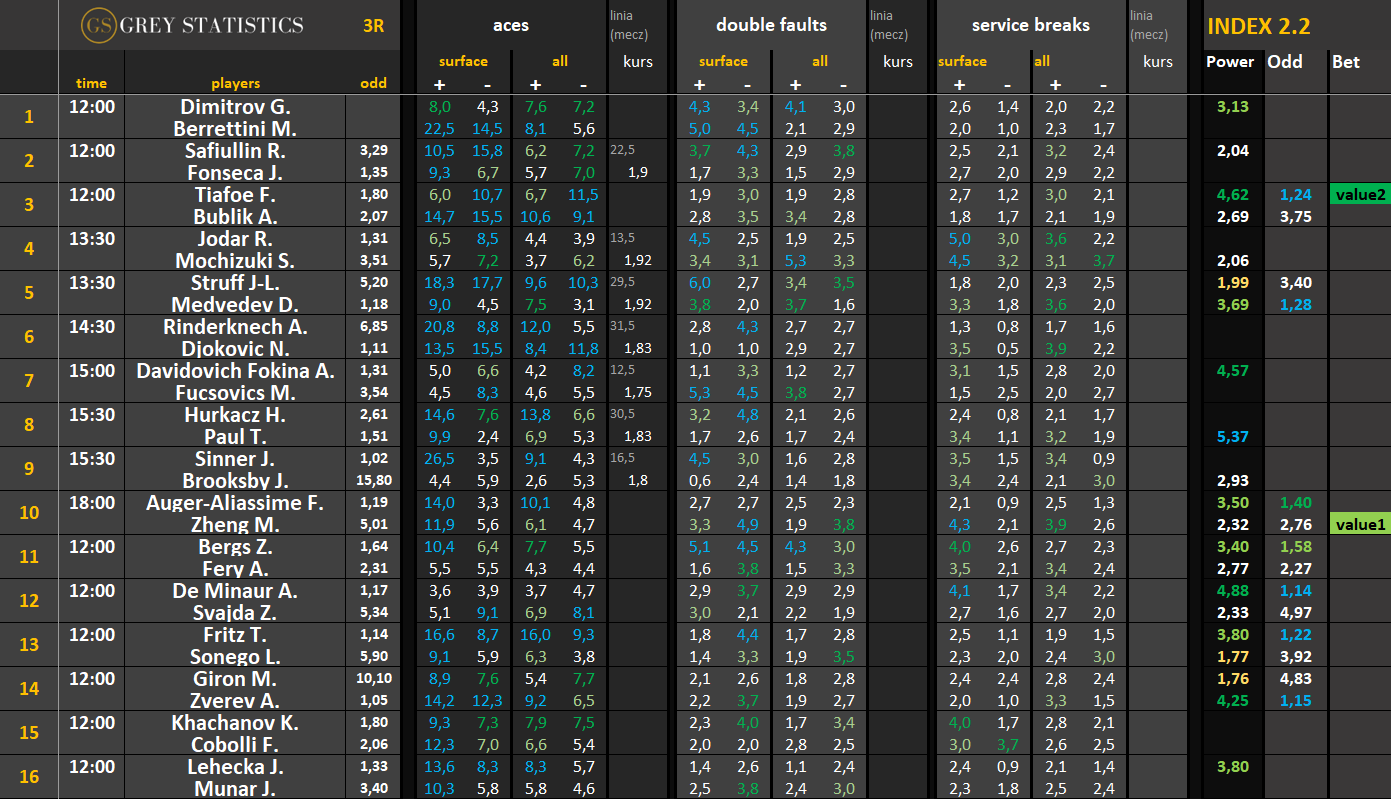1391x799 pixels.
Task: Select row number 1
Action: [29, 117]
